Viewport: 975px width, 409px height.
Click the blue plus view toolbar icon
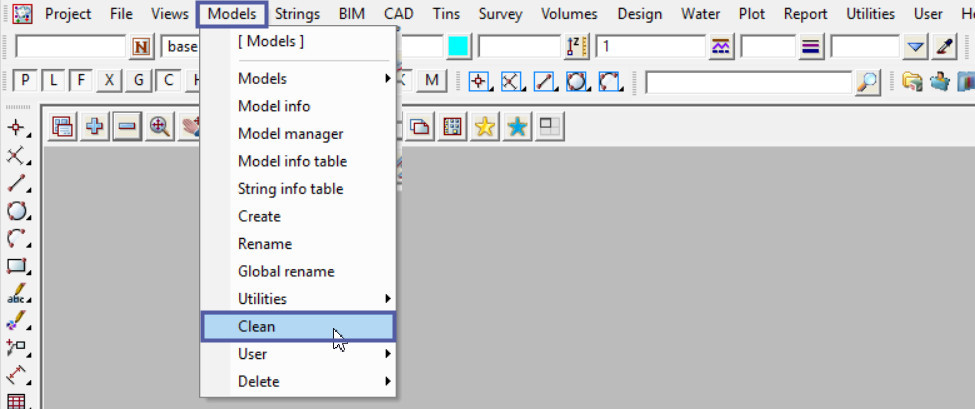[x=95, y=127]
